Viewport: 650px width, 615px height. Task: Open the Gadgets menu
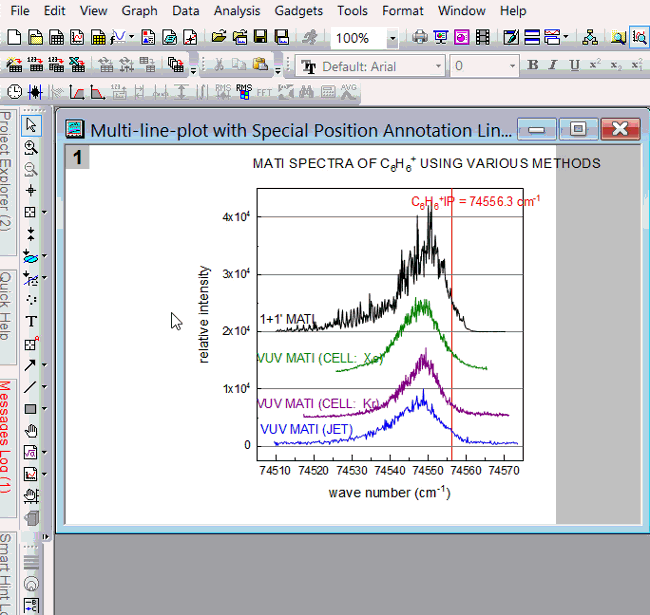[299, 11]
